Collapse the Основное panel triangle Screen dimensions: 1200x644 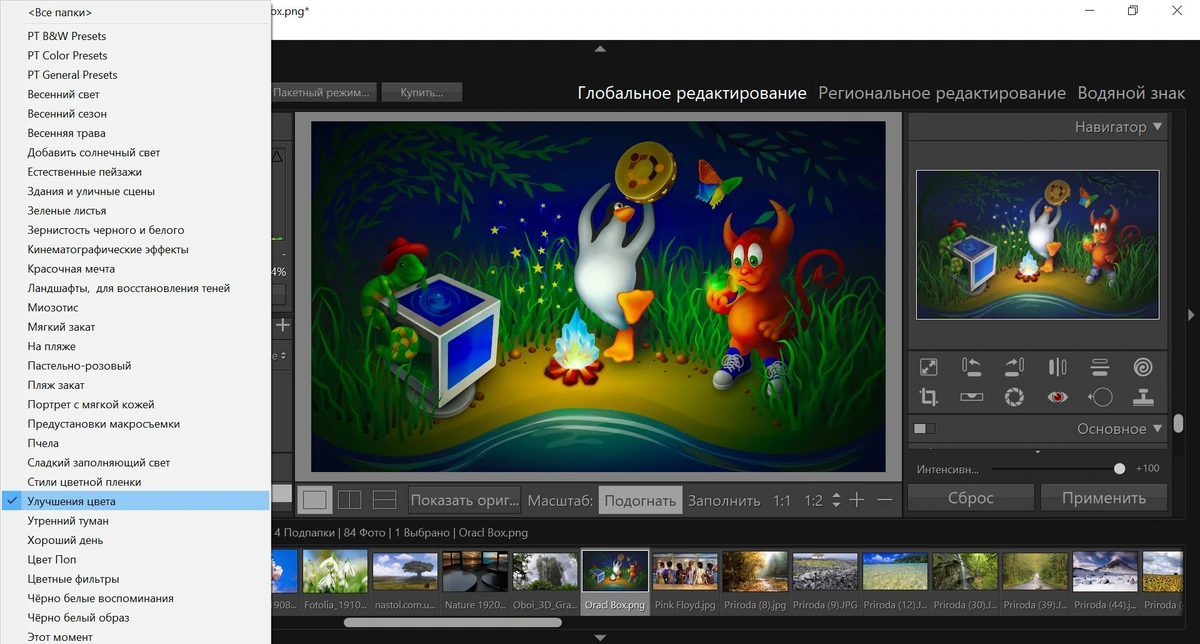[x=1157, y=429]
